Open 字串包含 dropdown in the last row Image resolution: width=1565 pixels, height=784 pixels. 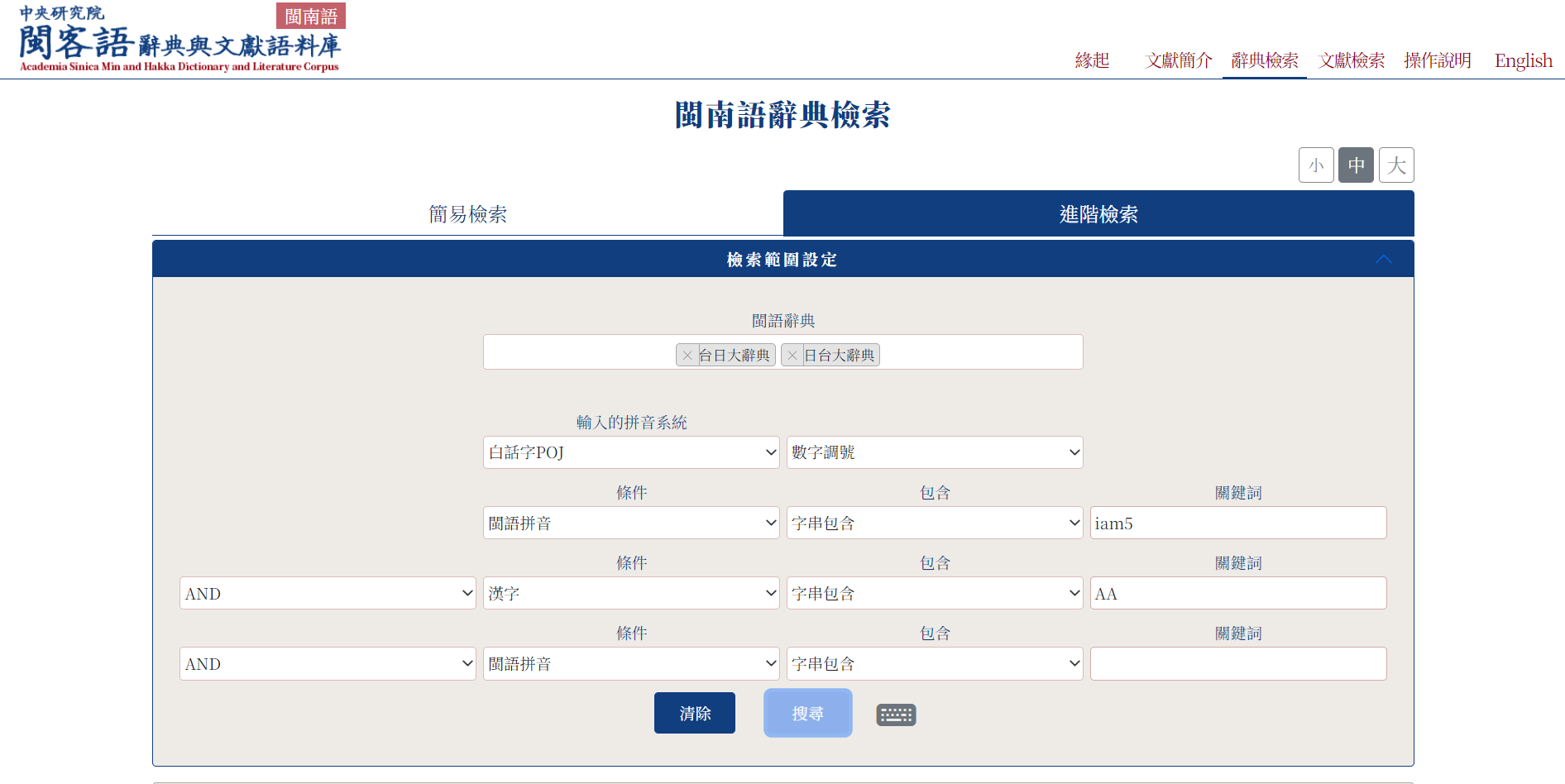[x=935, y=663]
